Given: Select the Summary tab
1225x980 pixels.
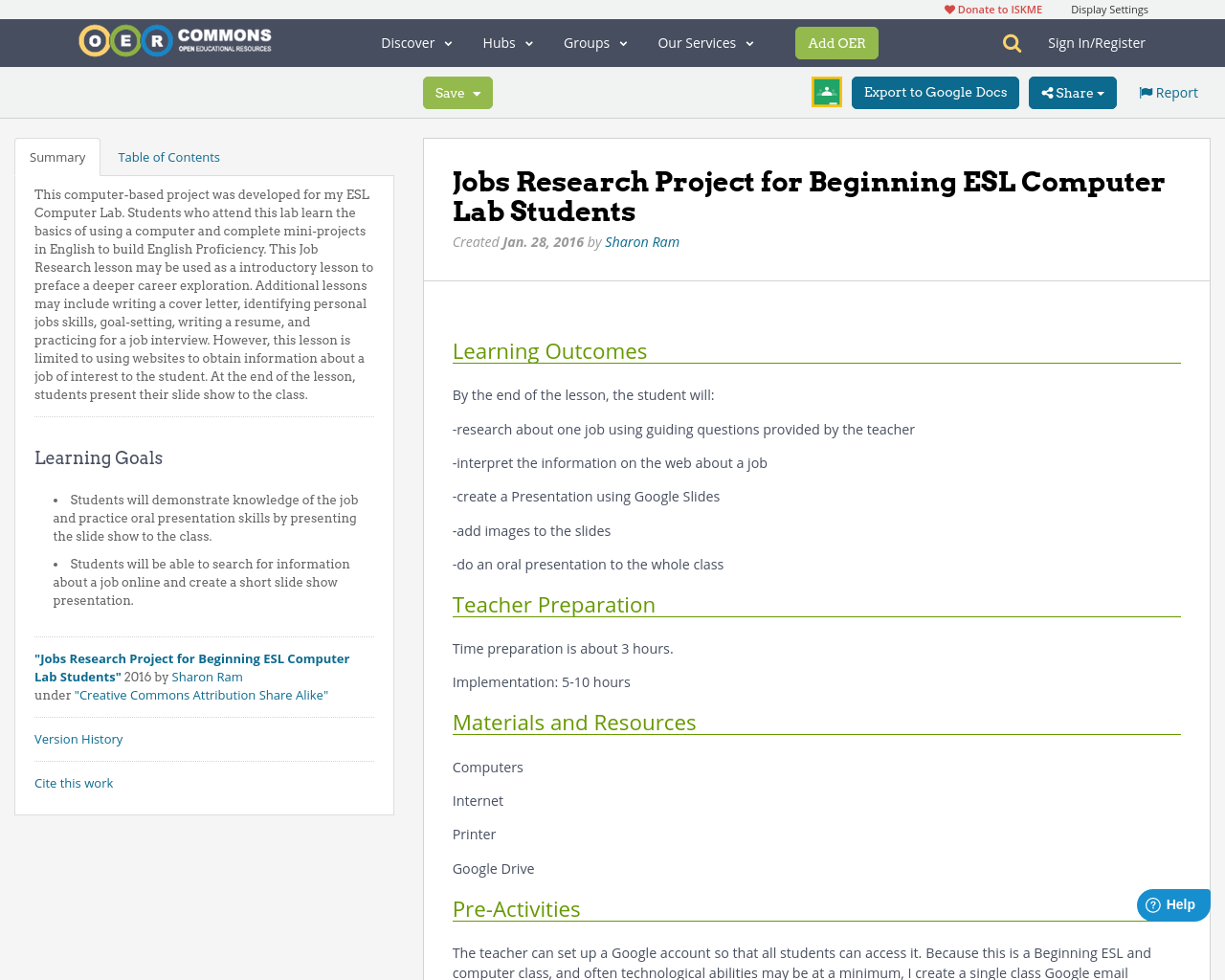Looking at the screenshot, I should pyautogui.click(x=57, y=155).
